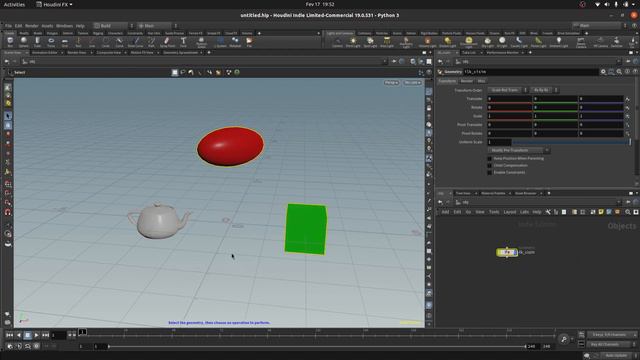Viewport: 640px width, 360px height.
Task: Switch to the Misc tab in parameters
Action: tap(481, 81)
